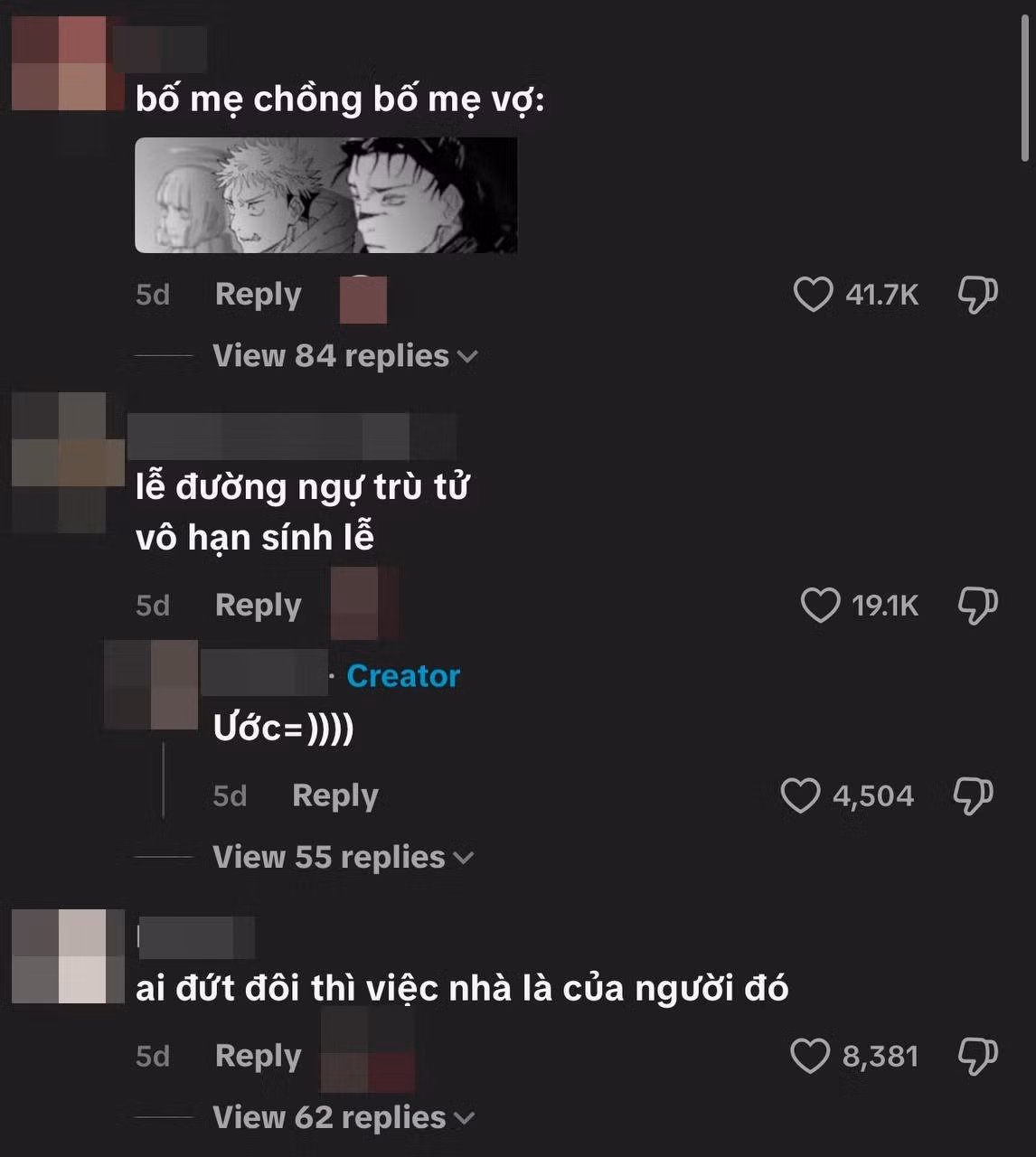This screenshot has height=1157, width=1036.
Task: Open the manga image in first comment
Action: tap(325, 195)
